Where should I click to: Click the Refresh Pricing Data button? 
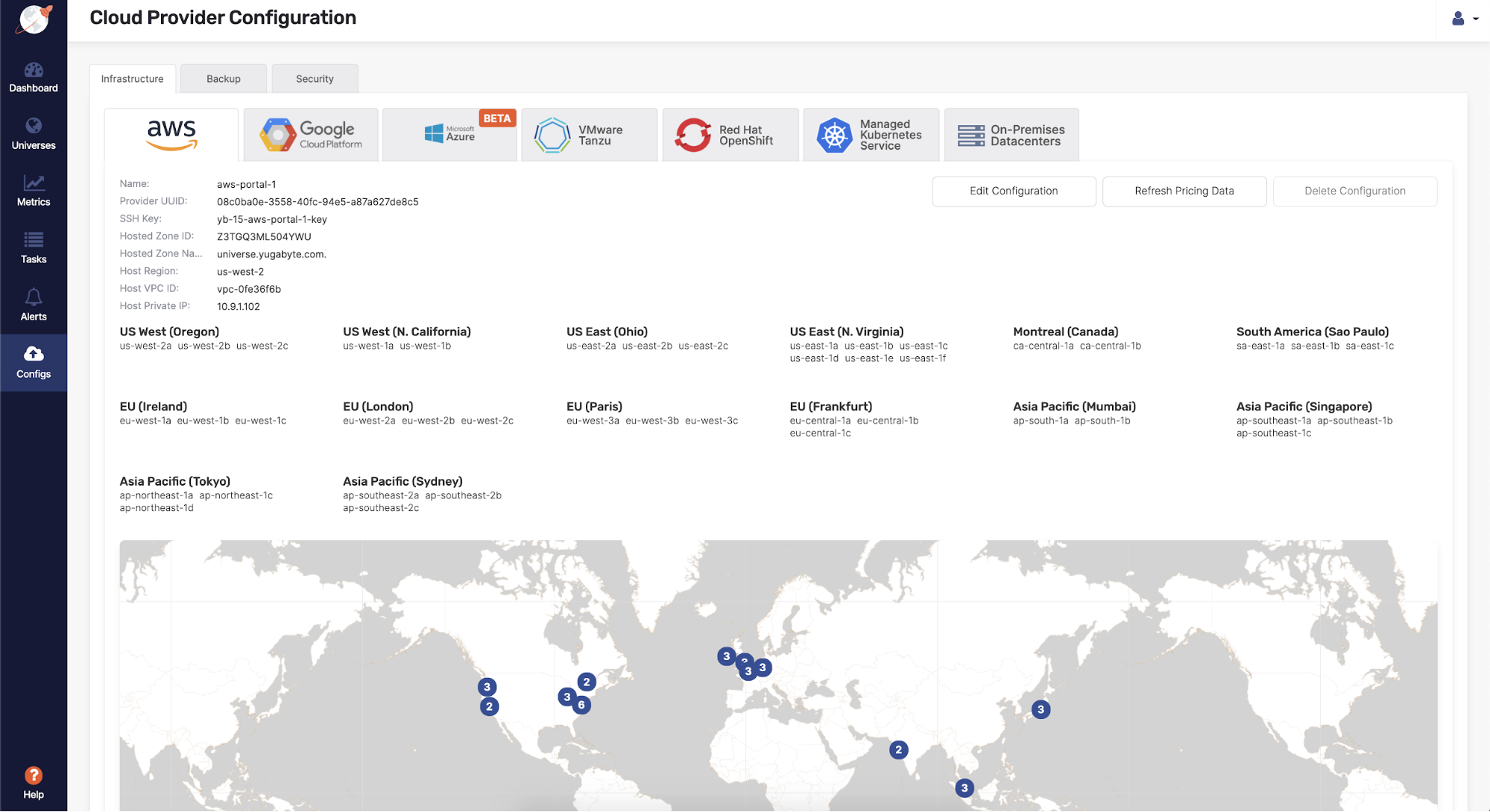coord(1184,191)
